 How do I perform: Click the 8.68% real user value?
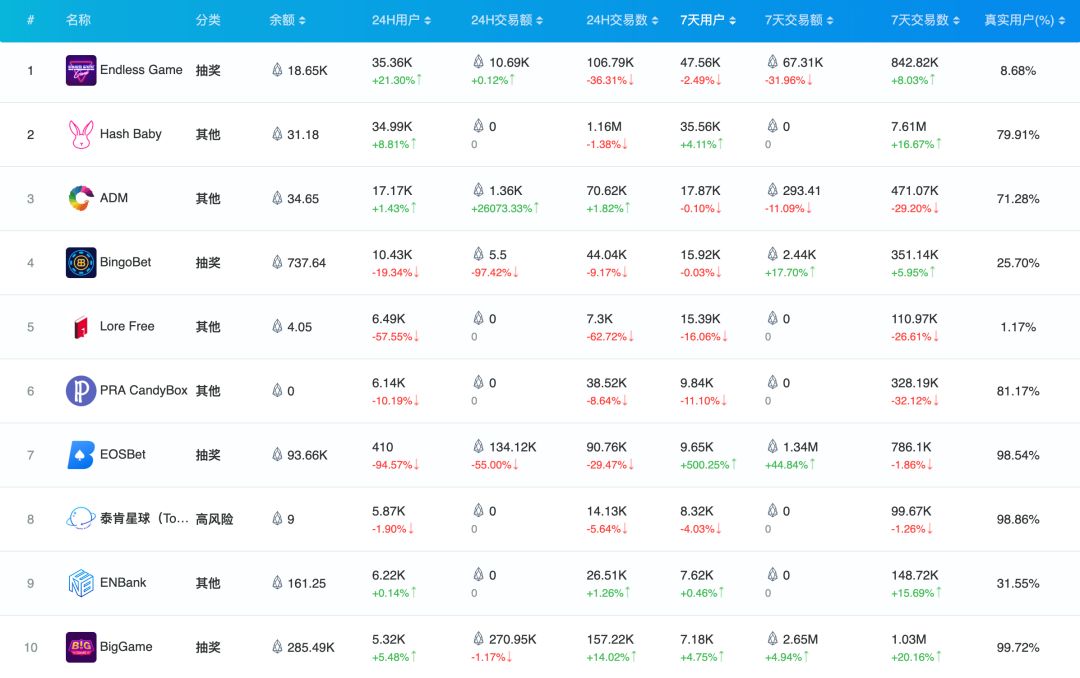[x=1018, y=70]
